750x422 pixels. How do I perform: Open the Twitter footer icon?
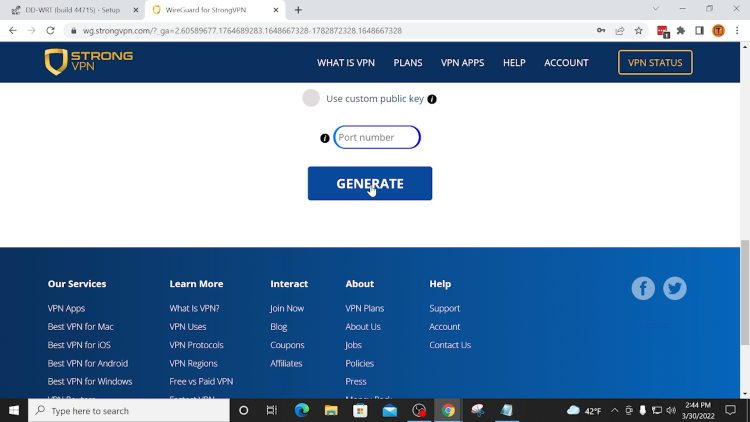[x=674, y=288]
